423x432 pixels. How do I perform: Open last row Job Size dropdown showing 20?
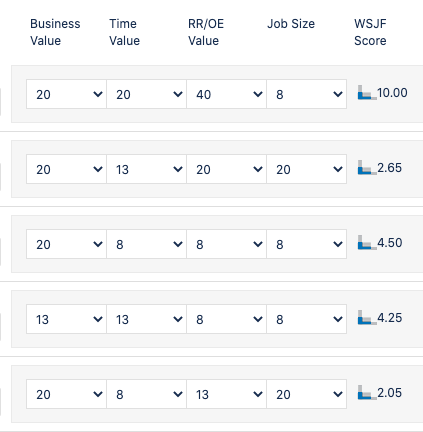coord(306,394)
